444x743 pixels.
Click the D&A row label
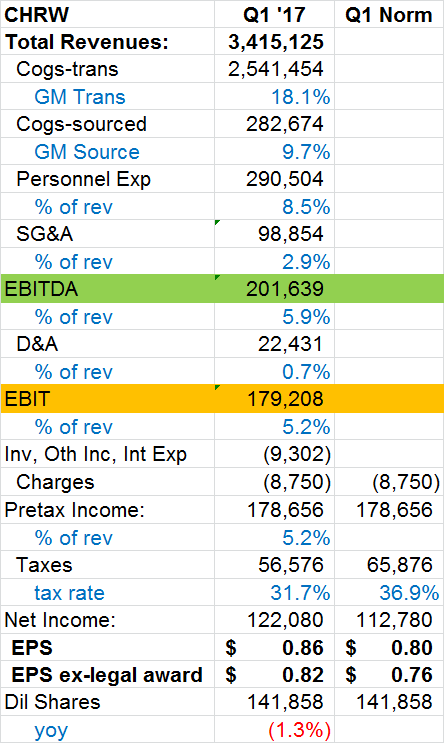(x=37, y=344)
